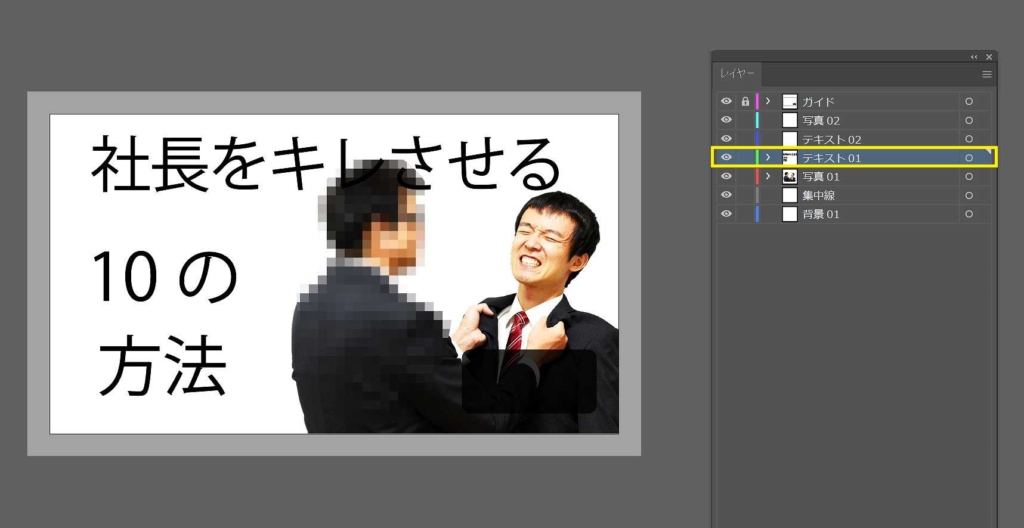
Task: Click the target circle of 背景 01
Action: [969, 214]
